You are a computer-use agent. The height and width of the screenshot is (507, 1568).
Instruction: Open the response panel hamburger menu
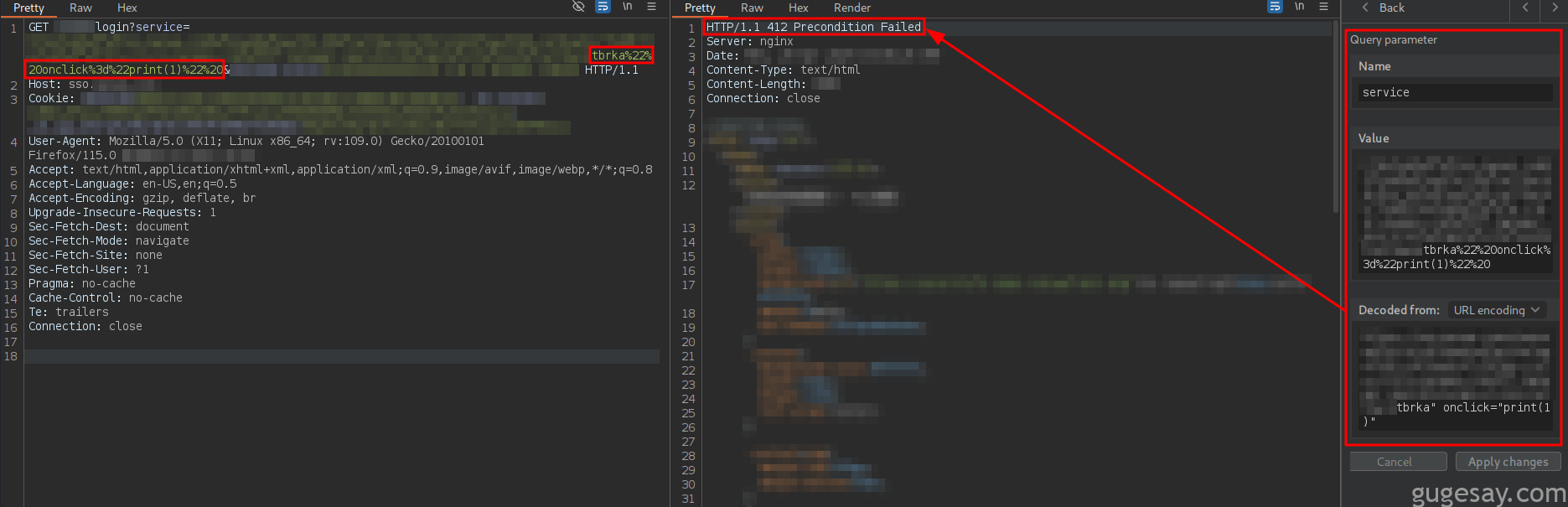(1323, 7)
